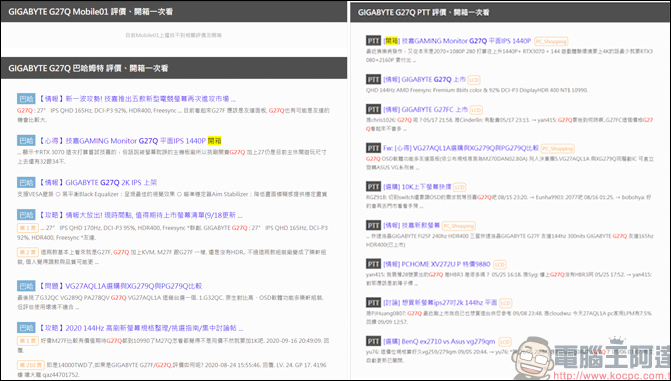Click the 巴哈 badge beside 2020 144Hz 高刷新螢幕 post
The width and height of the screenshot is (671, 381).
point(26,328)
